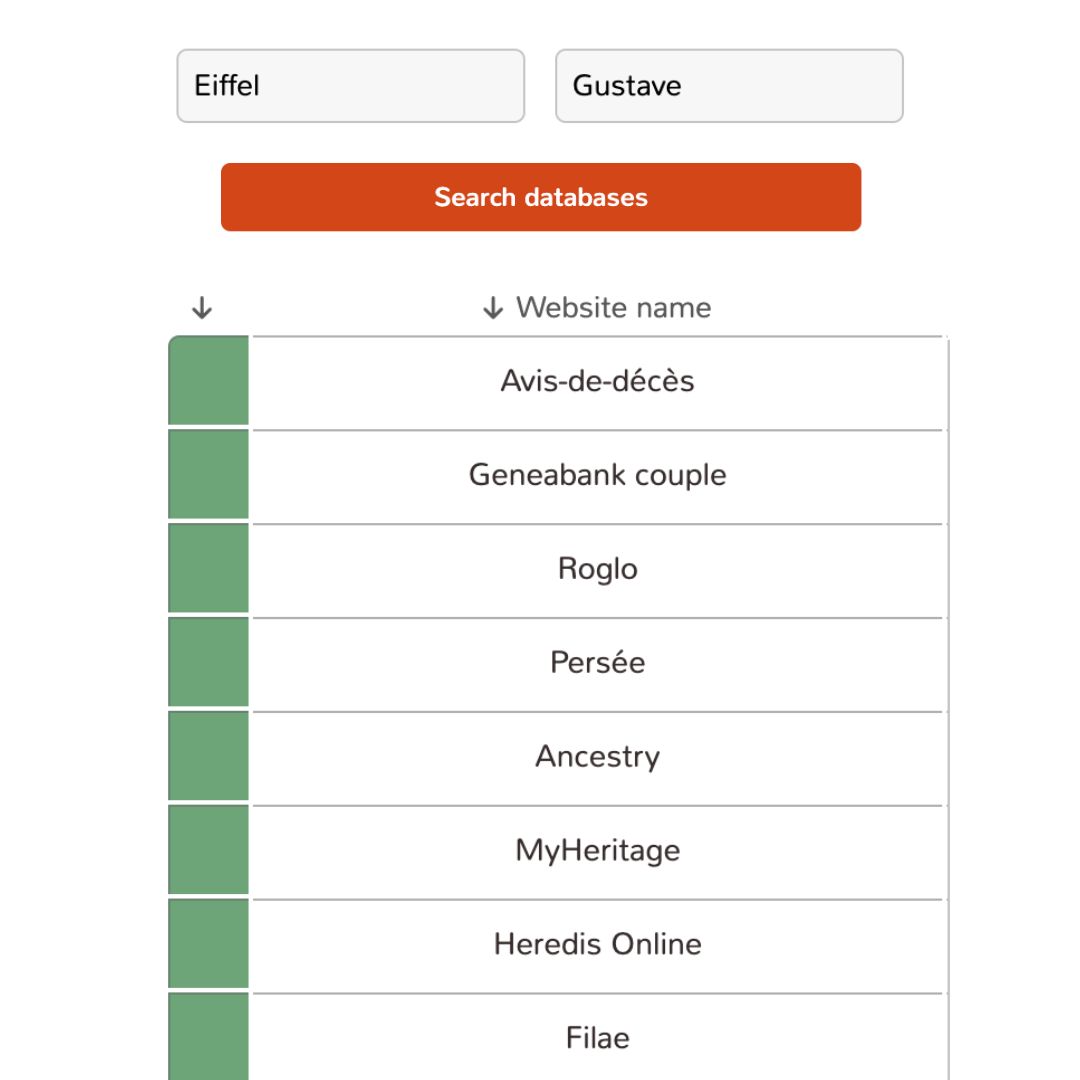Select the Roglo website row

point(599,569)
